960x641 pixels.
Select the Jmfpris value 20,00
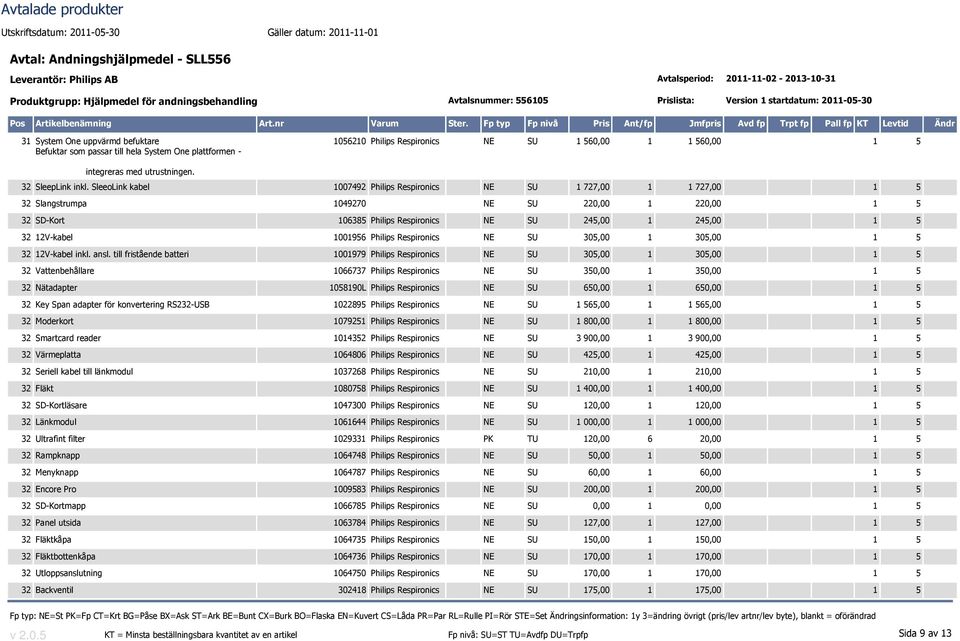[710, 439]
